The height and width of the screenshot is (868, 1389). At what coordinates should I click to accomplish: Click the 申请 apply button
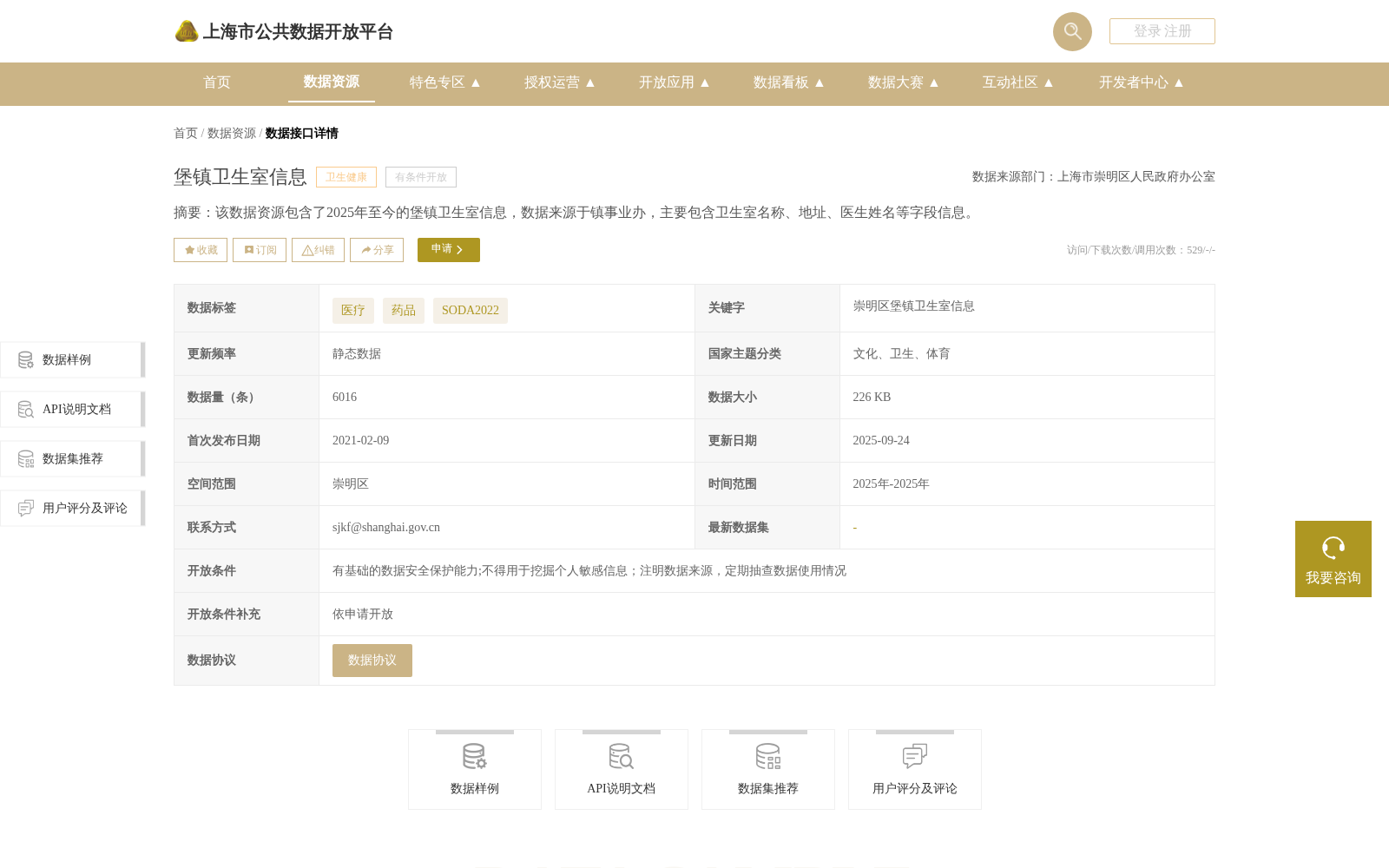(x=449, y=250)
